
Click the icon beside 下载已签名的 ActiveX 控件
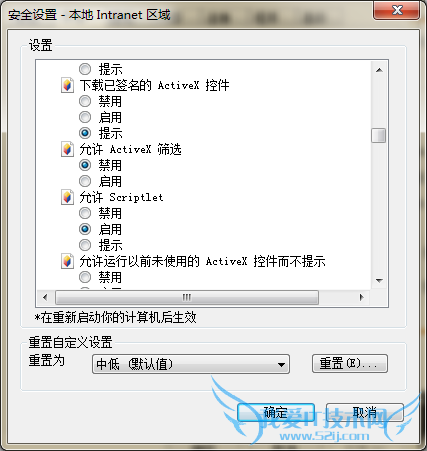67,85
